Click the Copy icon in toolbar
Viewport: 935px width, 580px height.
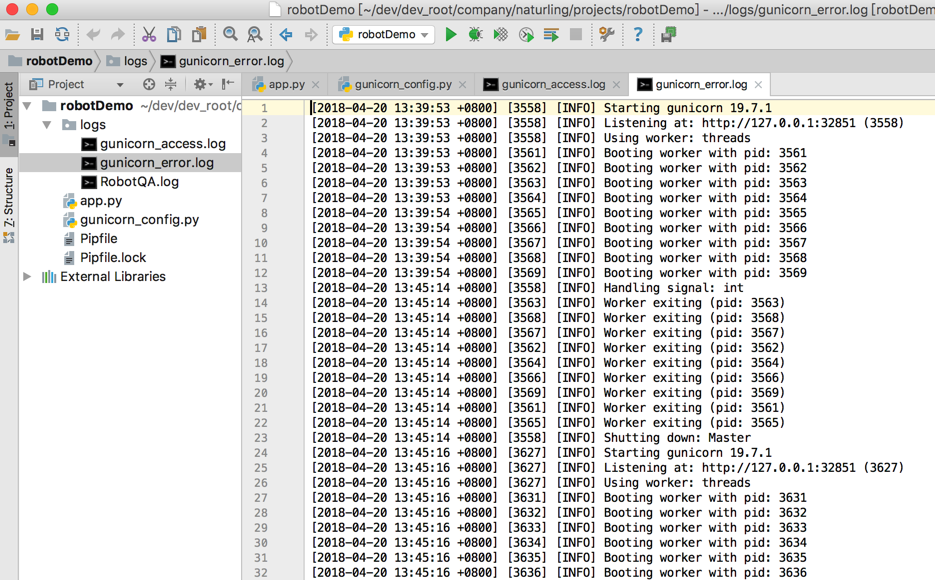[x=174, y=35]
